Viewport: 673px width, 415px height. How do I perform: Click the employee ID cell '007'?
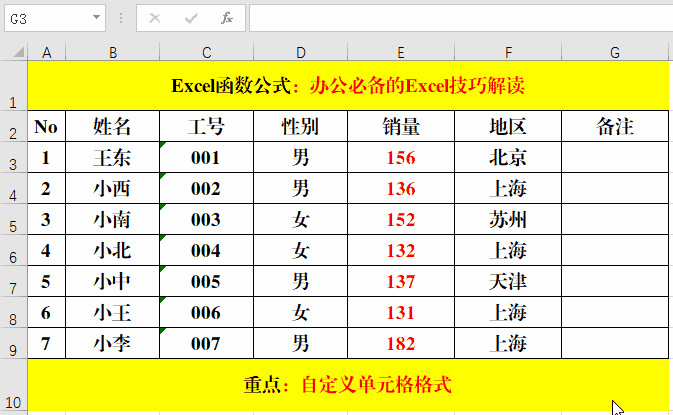pyautogui.click(x=206, y=343)
